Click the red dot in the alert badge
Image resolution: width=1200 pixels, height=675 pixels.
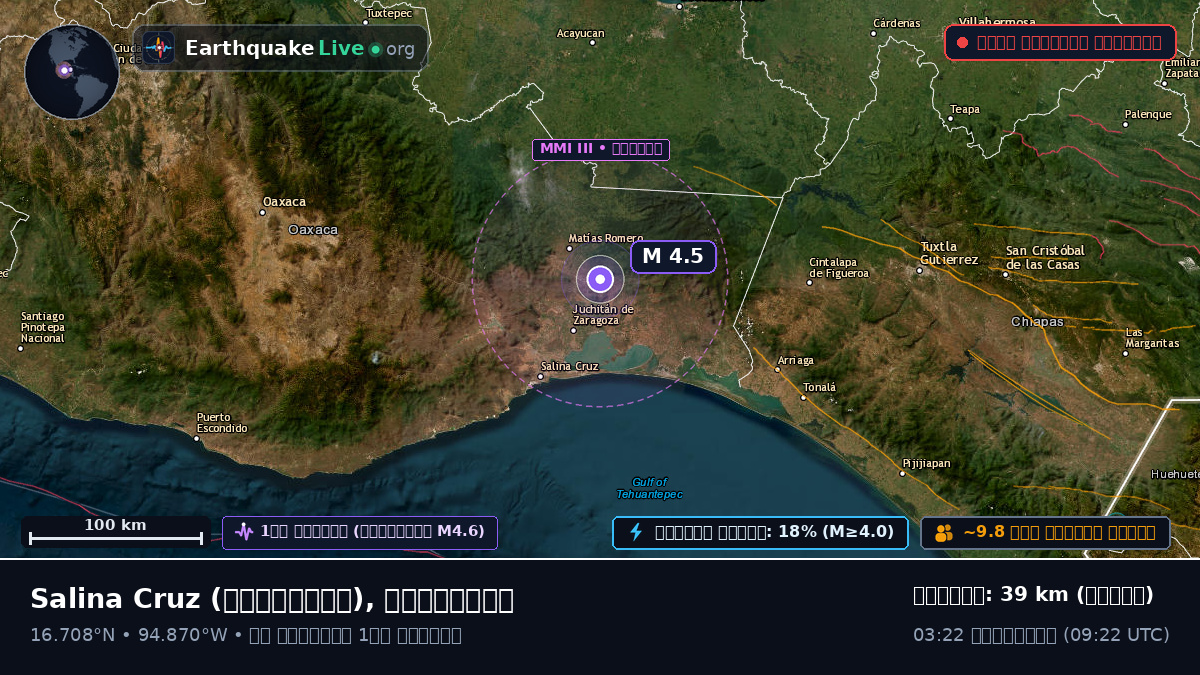pyautogui.click(x=962, y=42)
